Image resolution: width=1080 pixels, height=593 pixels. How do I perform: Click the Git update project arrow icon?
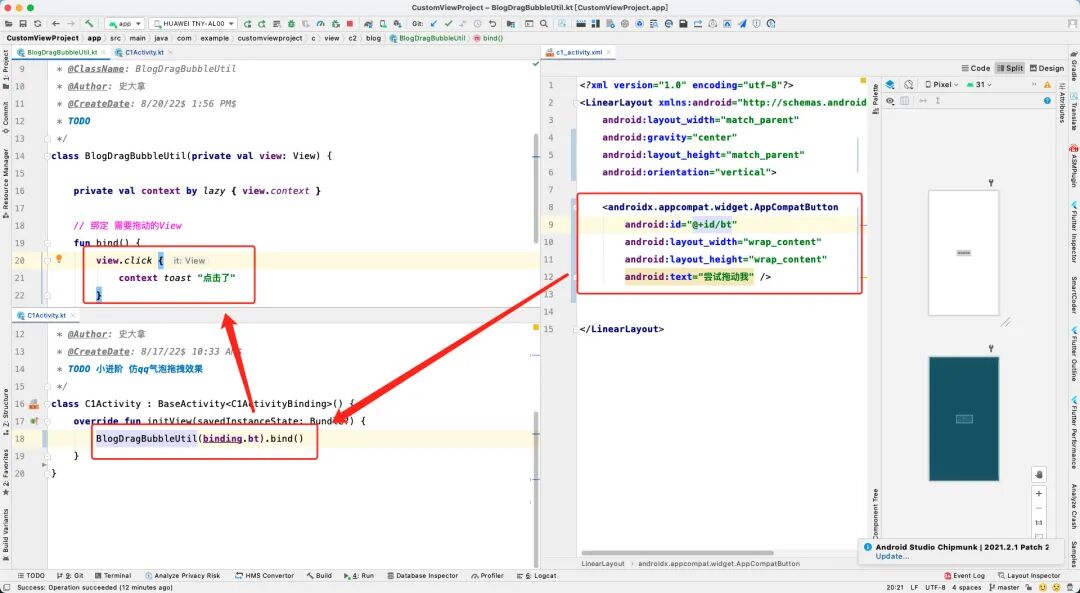(433, 23)
